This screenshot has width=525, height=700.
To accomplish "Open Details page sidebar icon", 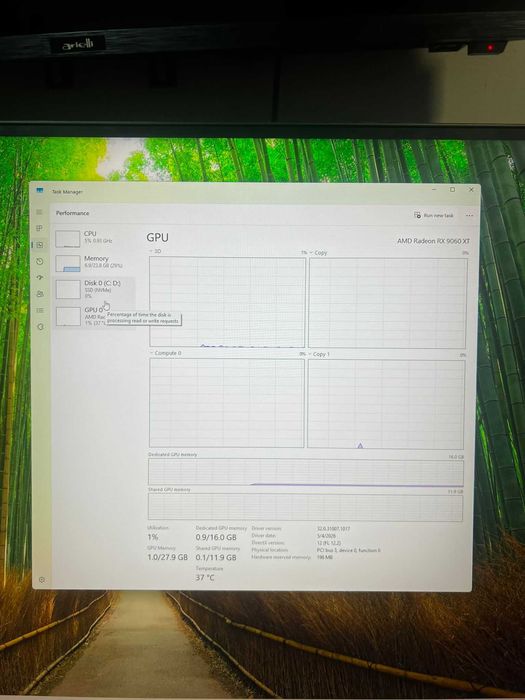I will pyautogui.click(x=40, y=310).
